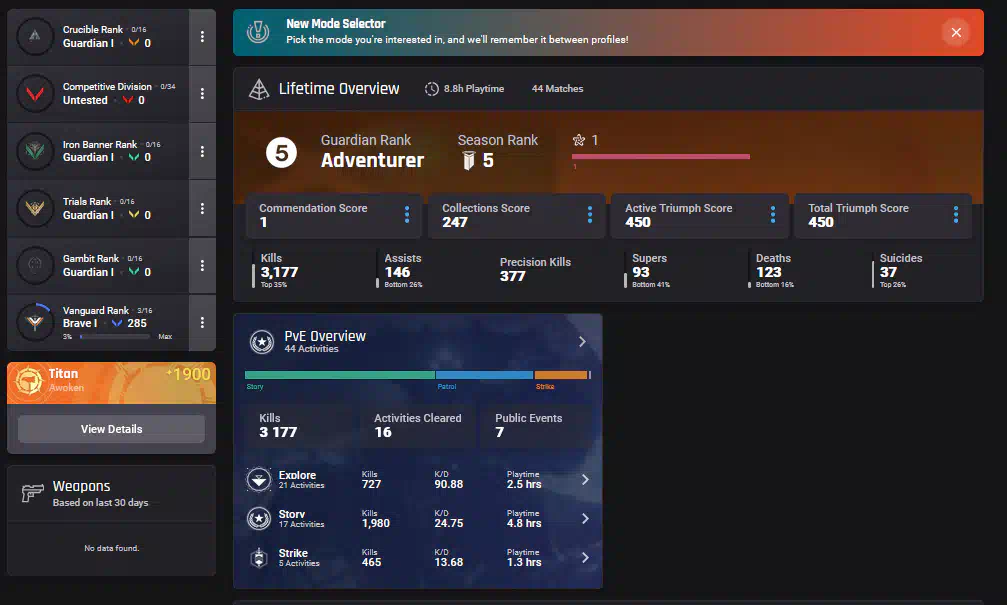Open the Vanguard Rank three-dot menu
1007x605 pixels.
click(x=202, y=322)
